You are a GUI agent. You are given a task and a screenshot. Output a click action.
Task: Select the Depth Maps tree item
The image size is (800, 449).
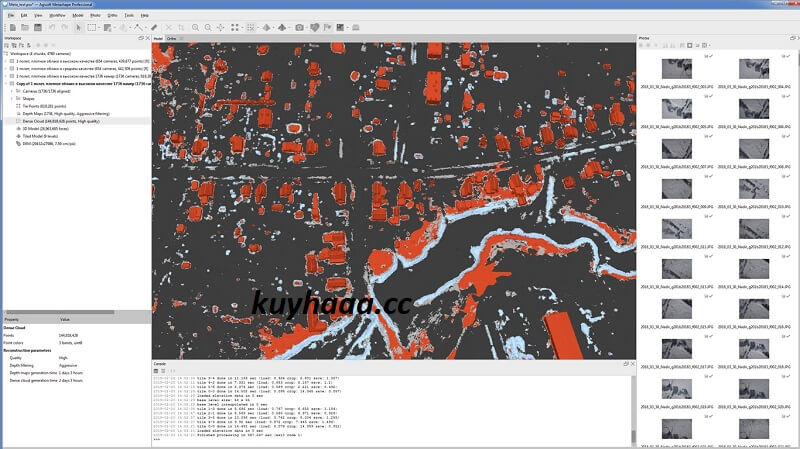click(x=66, y=114)
